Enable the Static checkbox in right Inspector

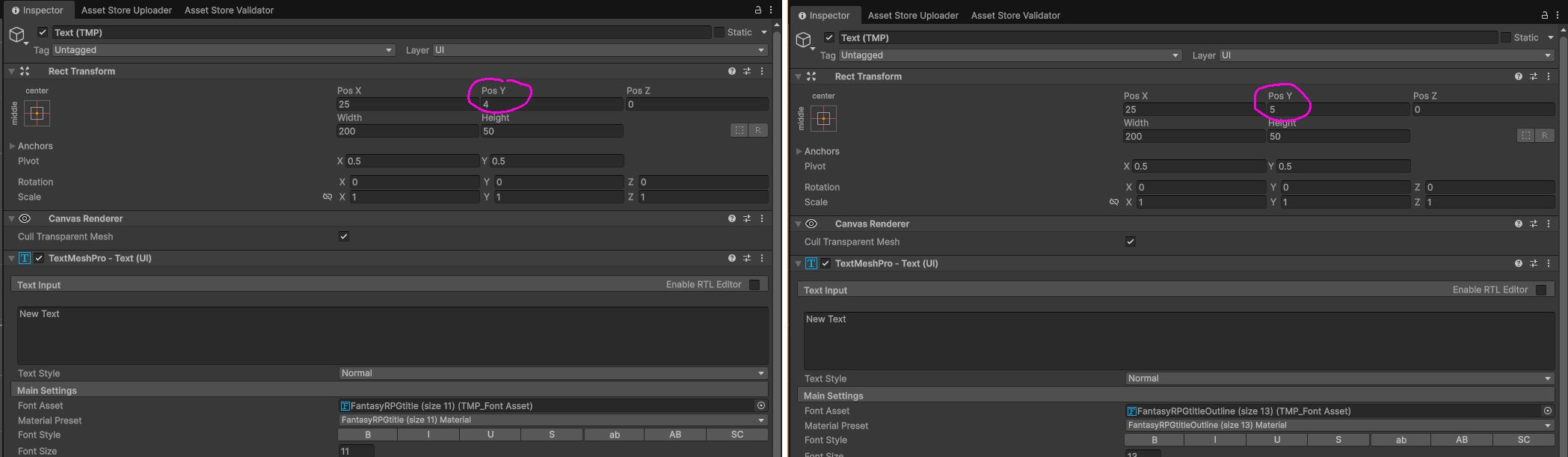1505,37
